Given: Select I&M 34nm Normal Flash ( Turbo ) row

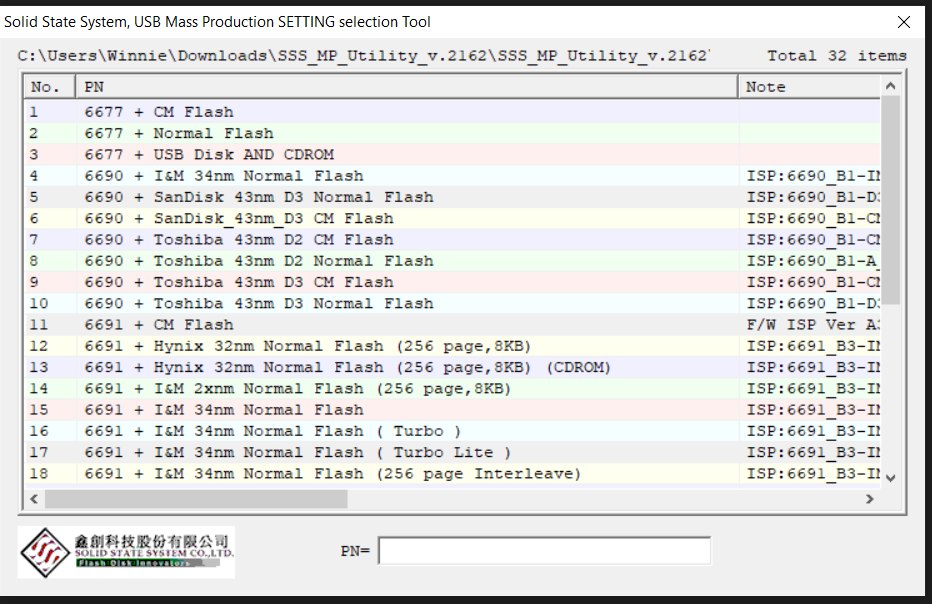Looking at the screenshot, I should coord(453,431).
